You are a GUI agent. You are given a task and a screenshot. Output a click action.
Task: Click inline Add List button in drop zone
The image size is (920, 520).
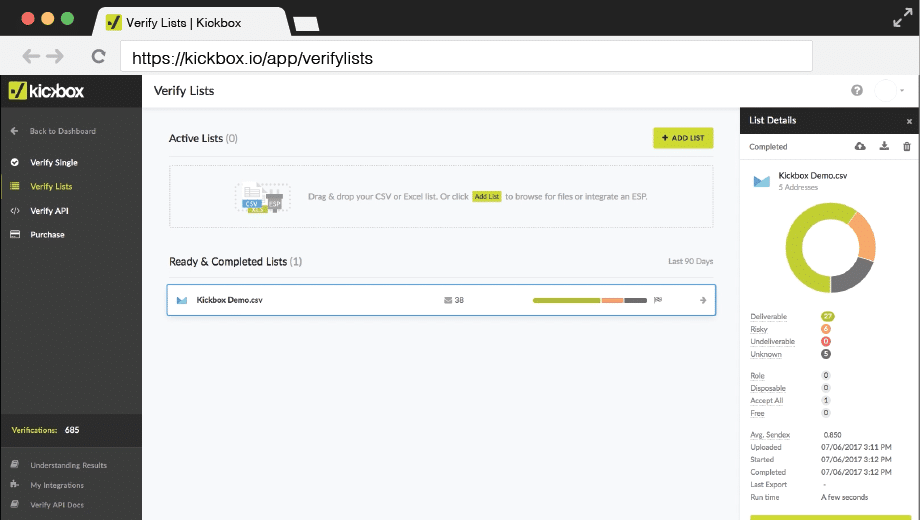point(487,197)
